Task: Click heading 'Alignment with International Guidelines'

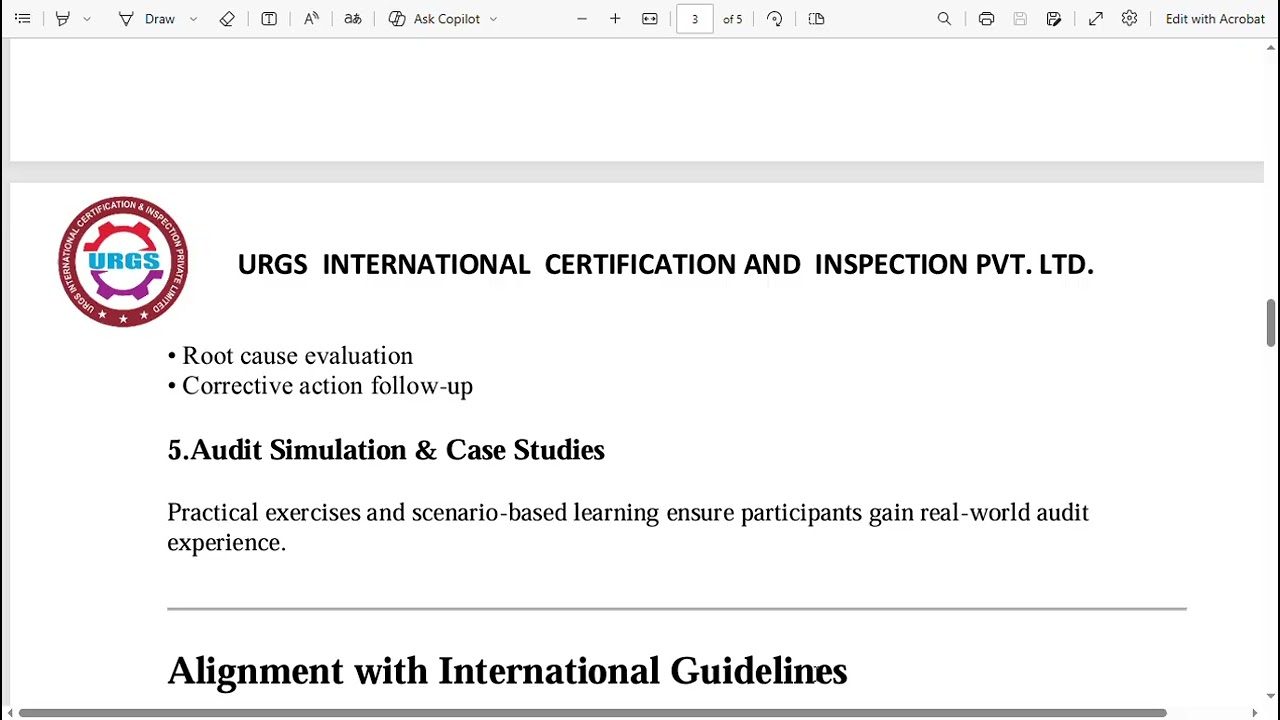Action: point(507,671)
